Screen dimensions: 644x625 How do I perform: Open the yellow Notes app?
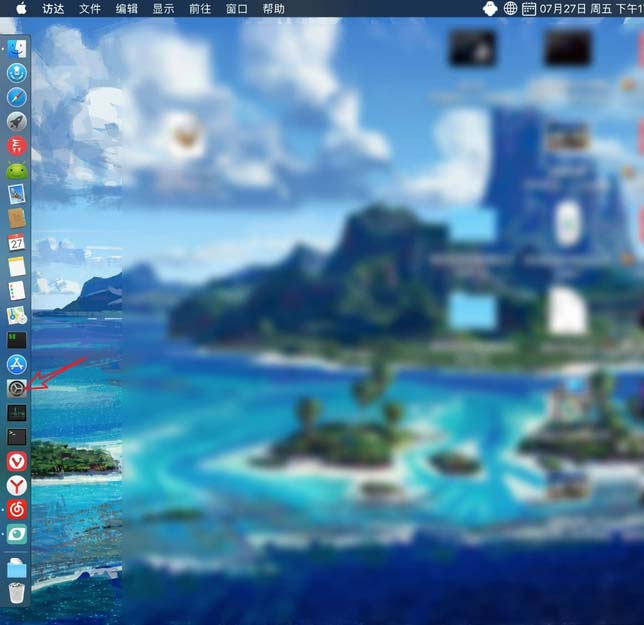(x=17, y=267)
